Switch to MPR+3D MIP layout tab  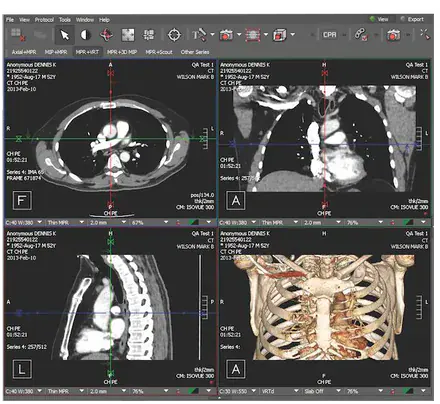tap(122, 52)
